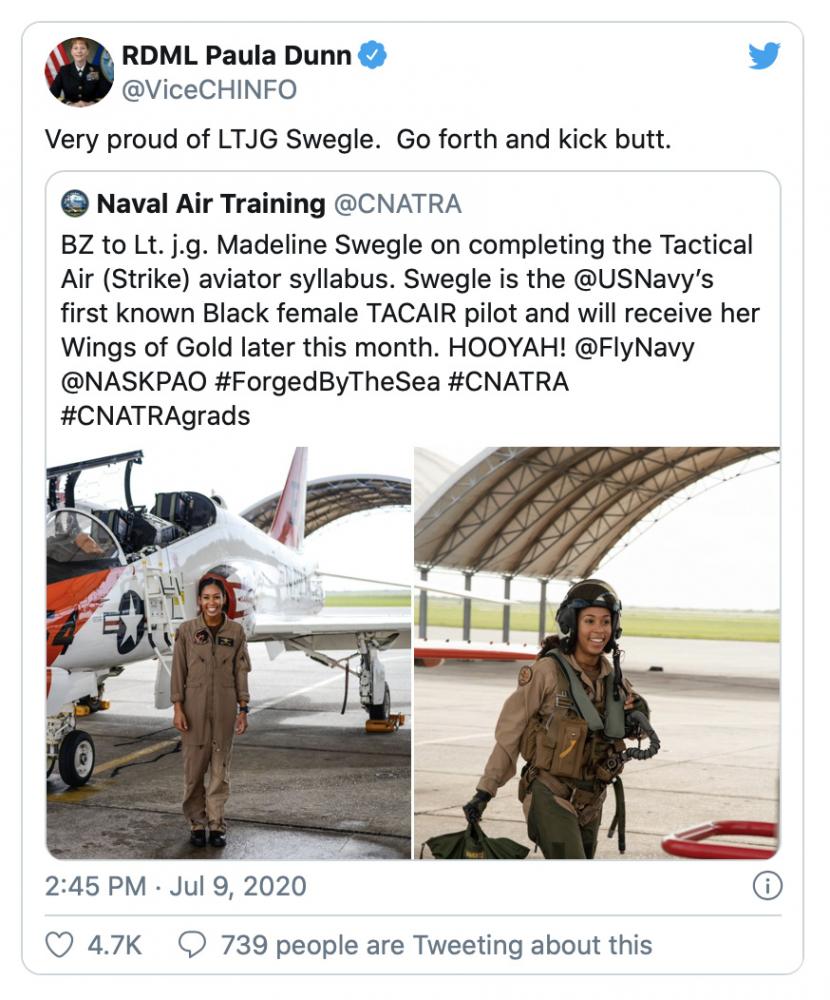Open the photo of pilot beside jet

click(229, 652)
